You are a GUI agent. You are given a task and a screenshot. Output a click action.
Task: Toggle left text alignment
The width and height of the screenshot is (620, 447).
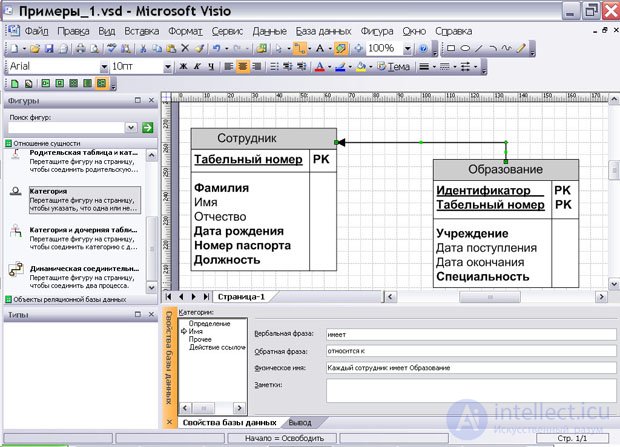point(229,67)
